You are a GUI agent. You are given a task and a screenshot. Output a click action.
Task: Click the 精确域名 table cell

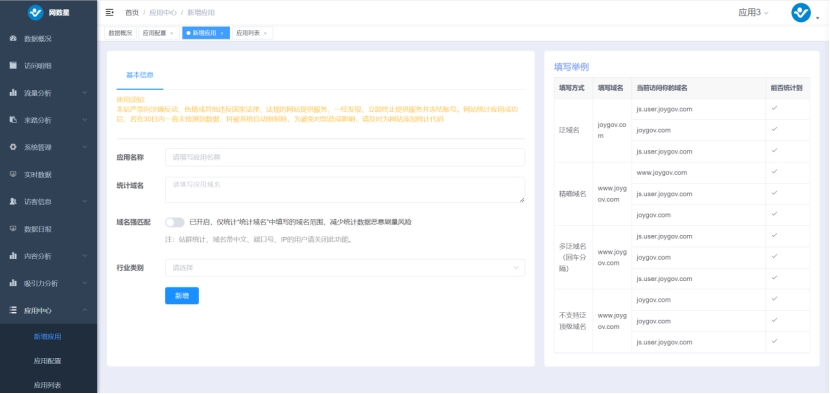(x=573, y=194)
